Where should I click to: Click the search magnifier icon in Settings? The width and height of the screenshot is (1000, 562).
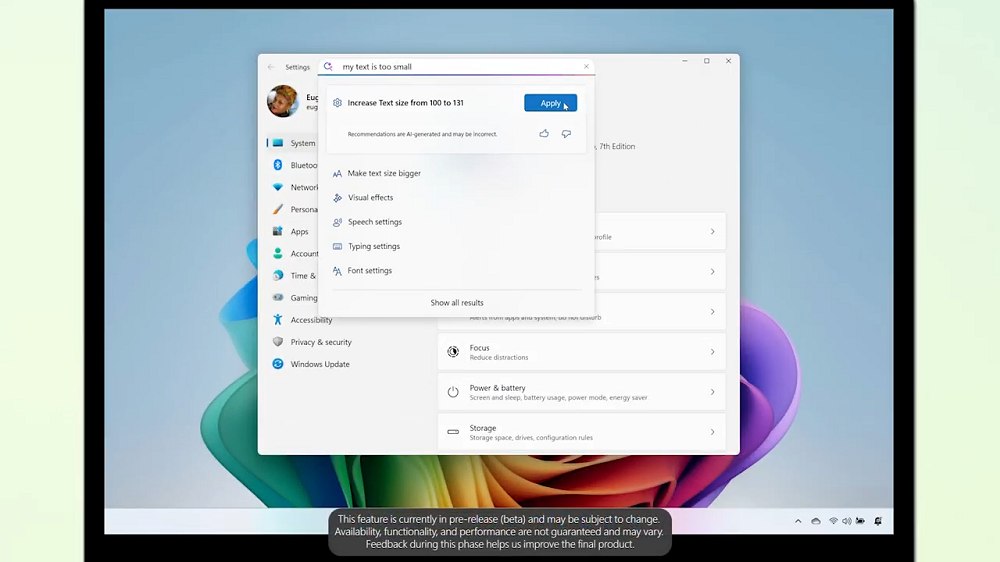pyautogui.click(x=328, y=66)
